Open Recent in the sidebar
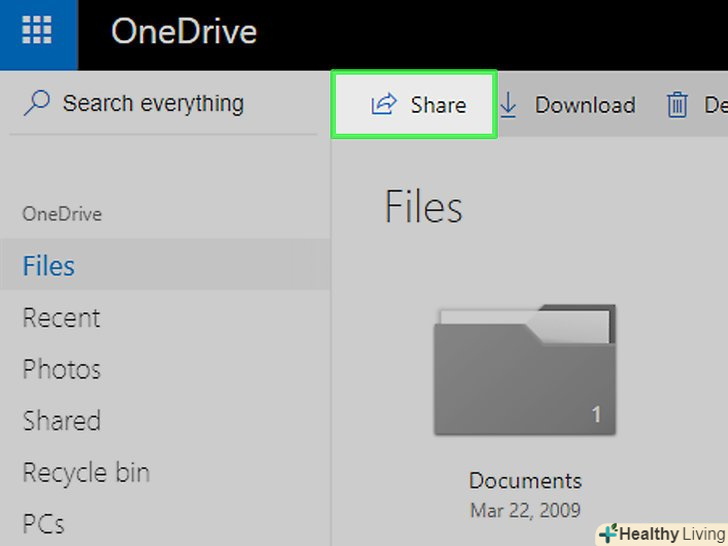The width and height of the screenshot is (728, 546). click(61, 318)
